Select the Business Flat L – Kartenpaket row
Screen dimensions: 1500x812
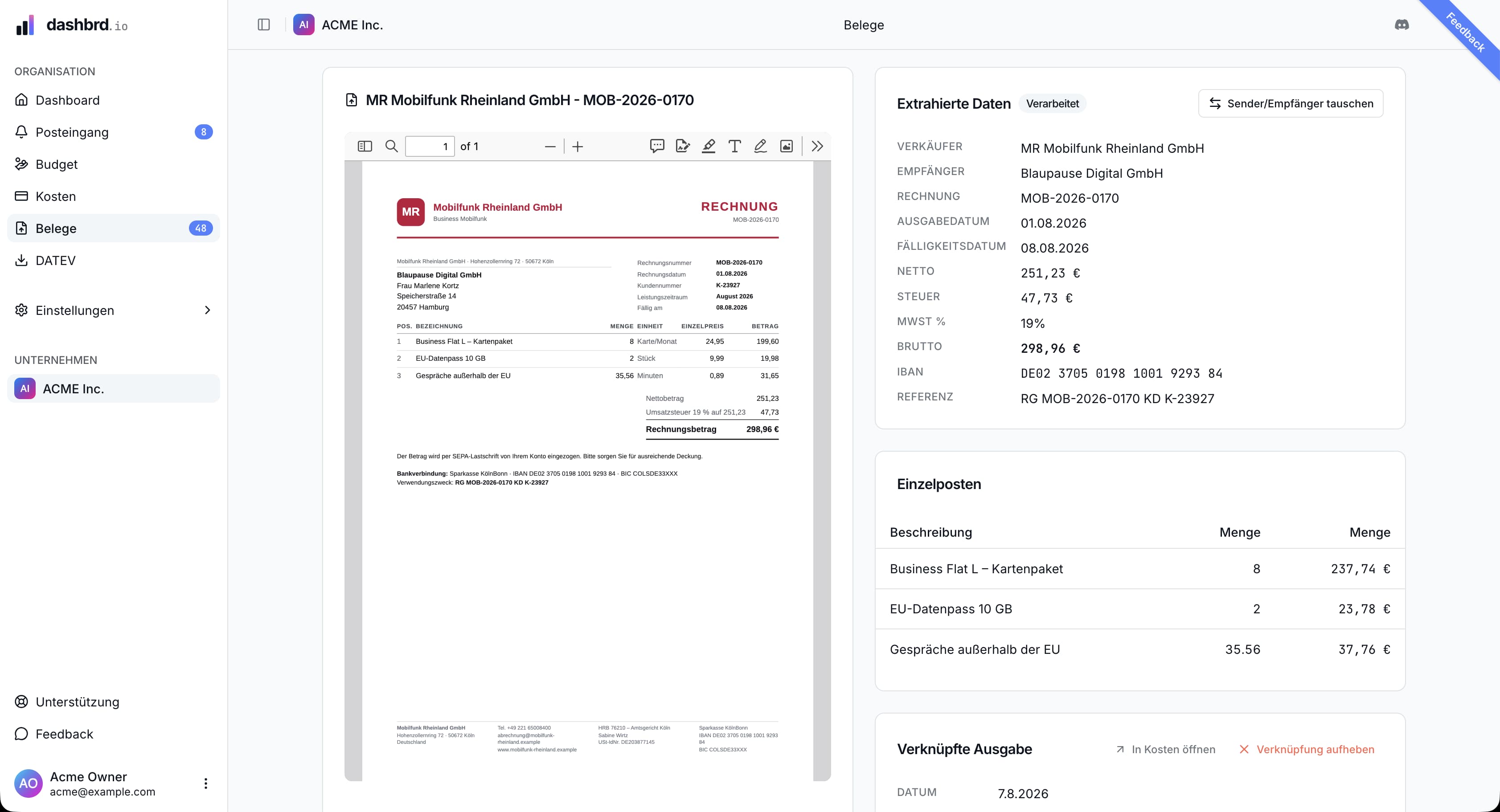[x=1140, y=569]
